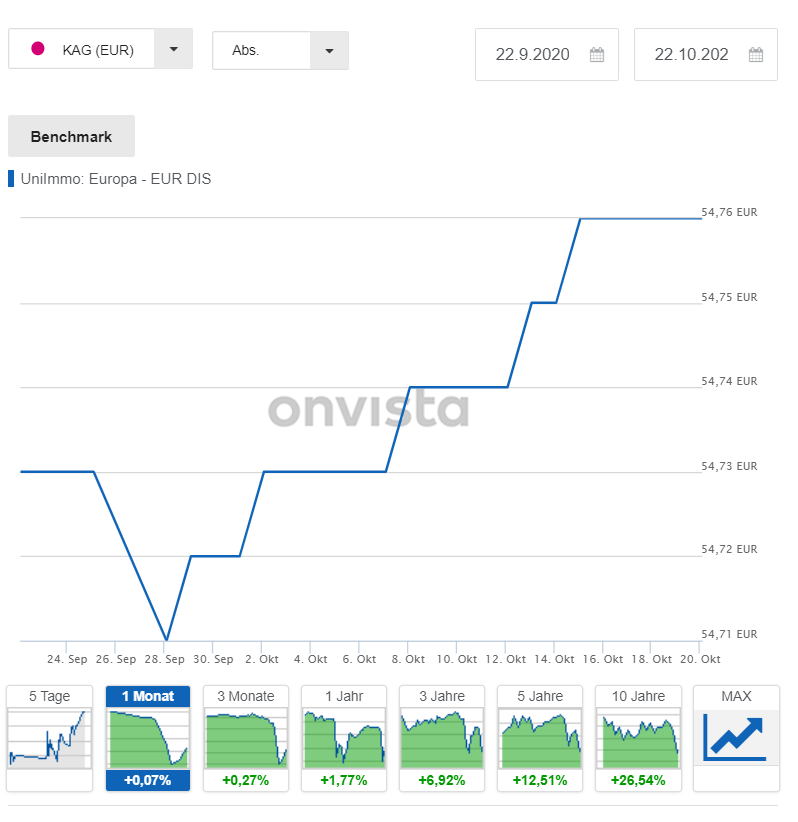Screen dimensions: 798x822
Task: Choose the 3 Jahre time range
Action: (441, 696)
